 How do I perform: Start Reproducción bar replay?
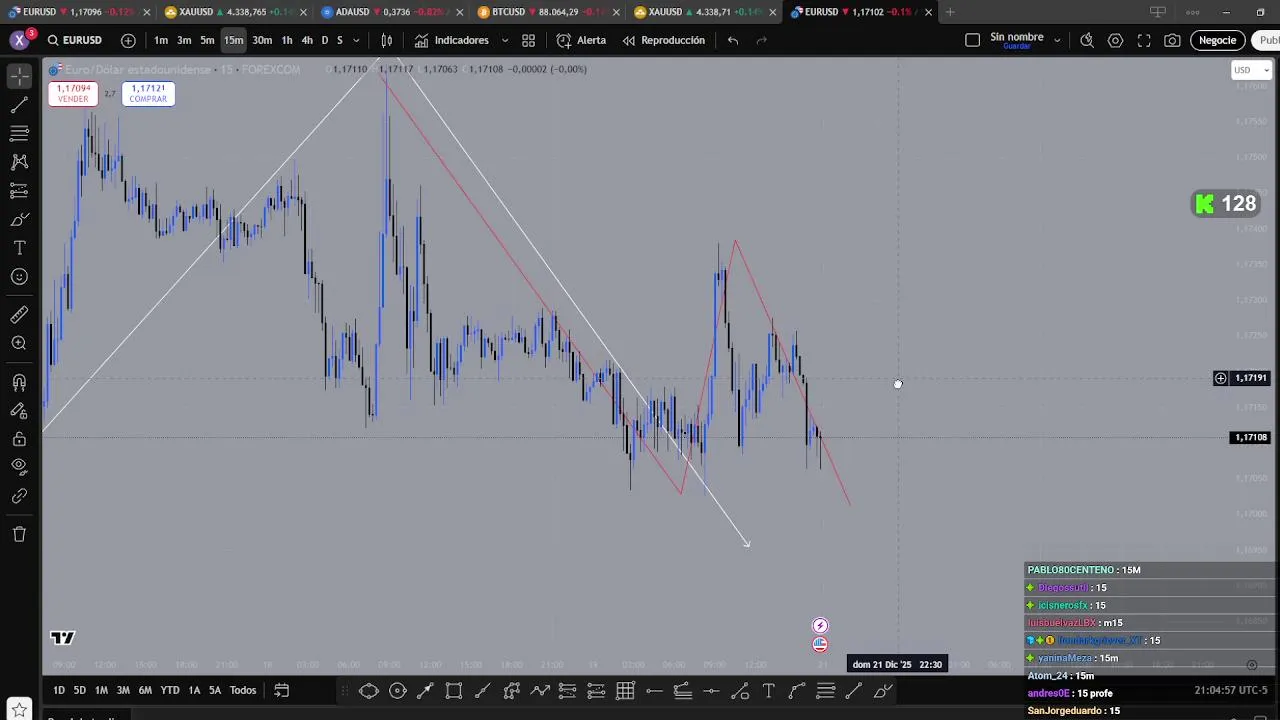[663, 40]
